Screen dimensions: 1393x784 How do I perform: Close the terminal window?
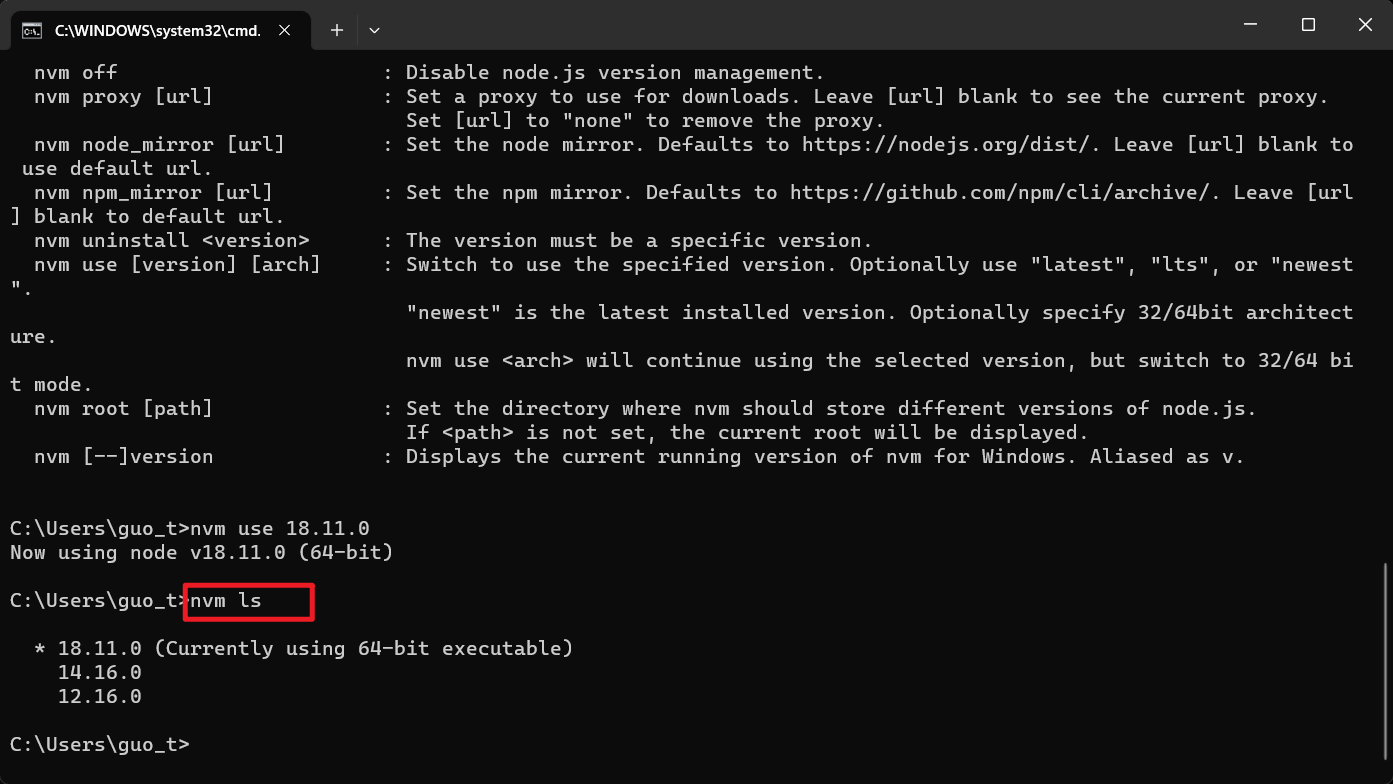[x=1365, y=25]
